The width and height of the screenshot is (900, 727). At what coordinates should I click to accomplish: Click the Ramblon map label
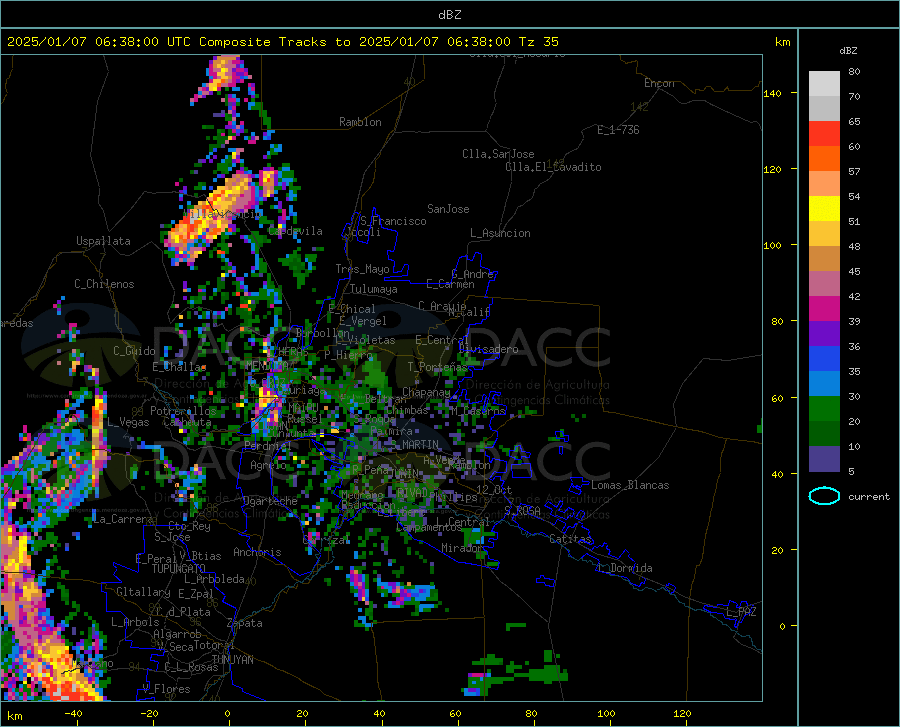(360, 122)
